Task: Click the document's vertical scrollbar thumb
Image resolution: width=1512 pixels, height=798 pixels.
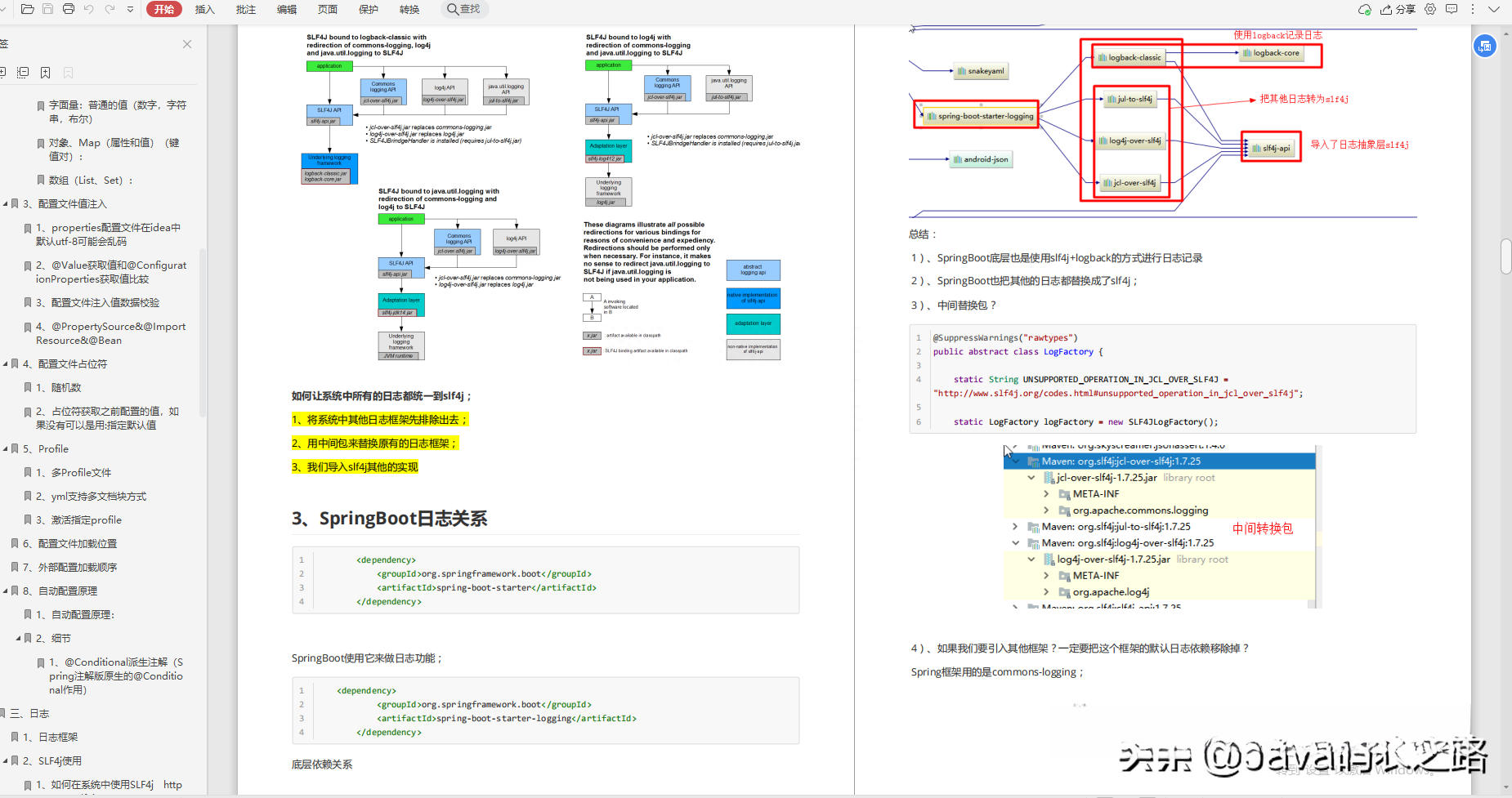Action: pos(1505,256)
